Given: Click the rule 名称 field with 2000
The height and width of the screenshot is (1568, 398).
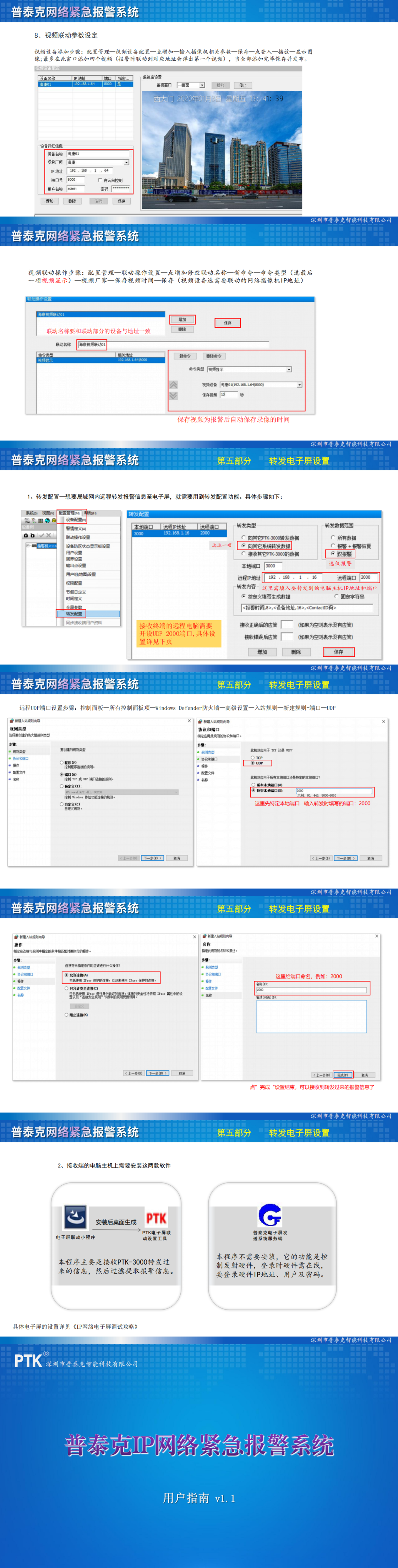Looking at the screenshot, I should click(311, 990).
